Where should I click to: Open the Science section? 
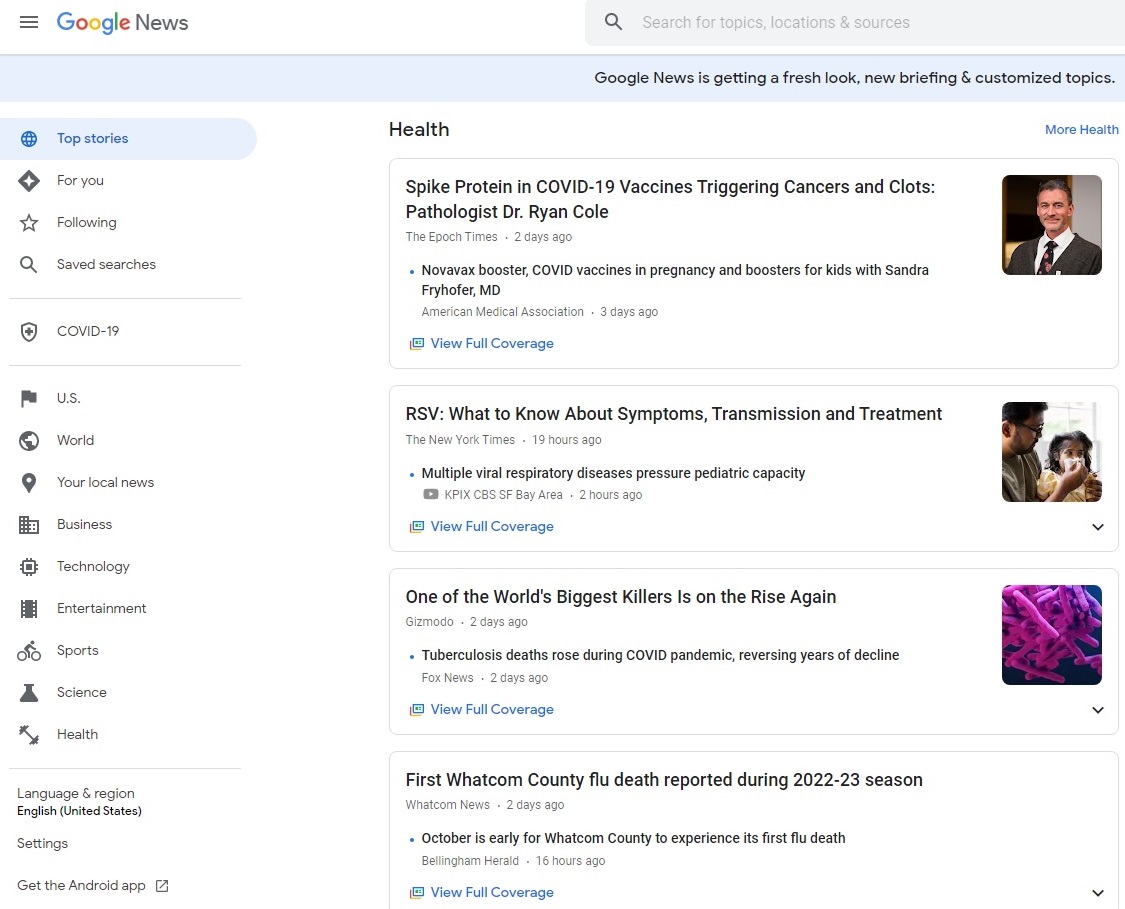pyautogui.click(x=82, y=692)
